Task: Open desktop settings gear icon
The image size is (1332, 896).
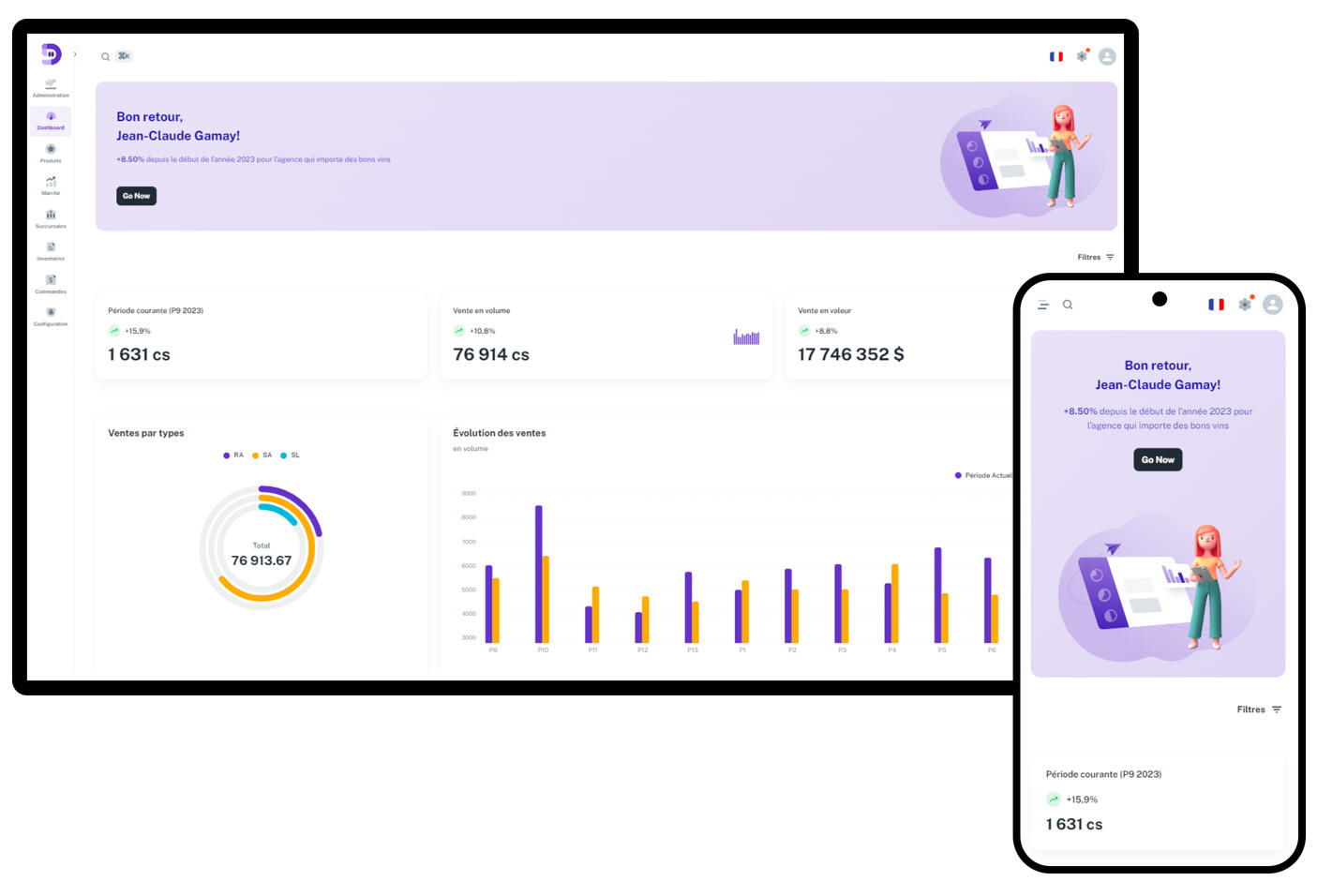Action: coord(1082,56)
